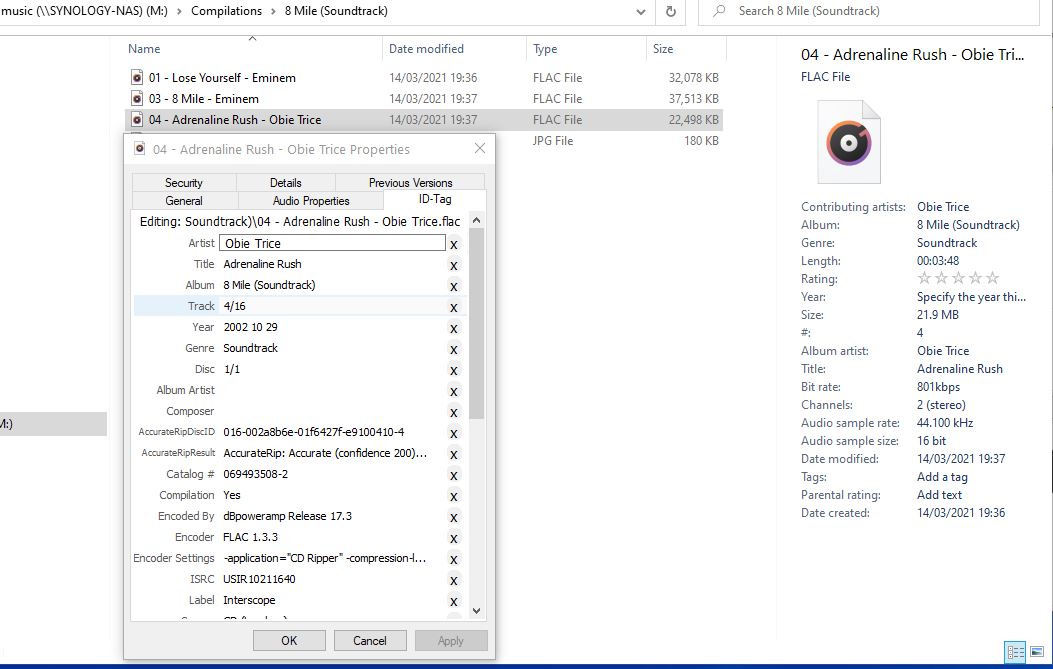Open the Previous Versions tab
Viewport: 1053px width, 669px height.
(410, 183)
